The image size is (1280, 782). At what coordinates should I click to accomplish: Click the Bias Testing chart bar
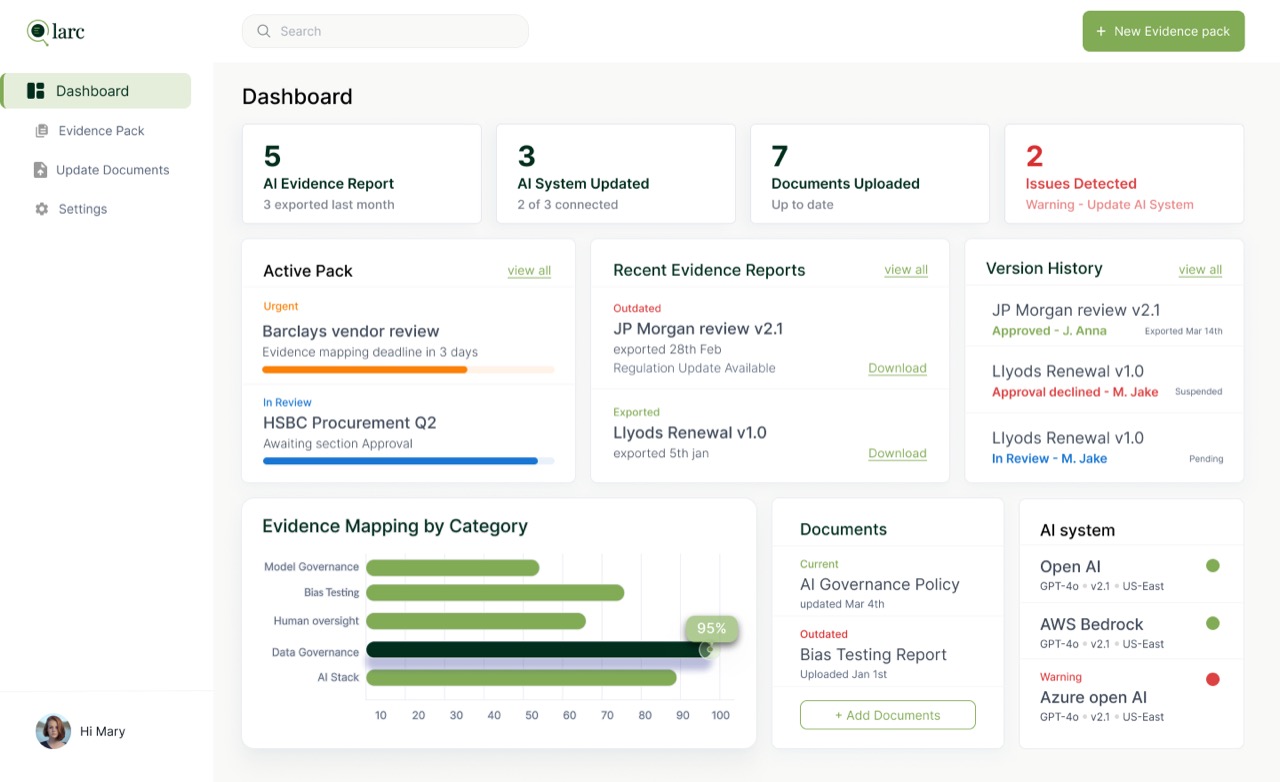tap(495, 593)
